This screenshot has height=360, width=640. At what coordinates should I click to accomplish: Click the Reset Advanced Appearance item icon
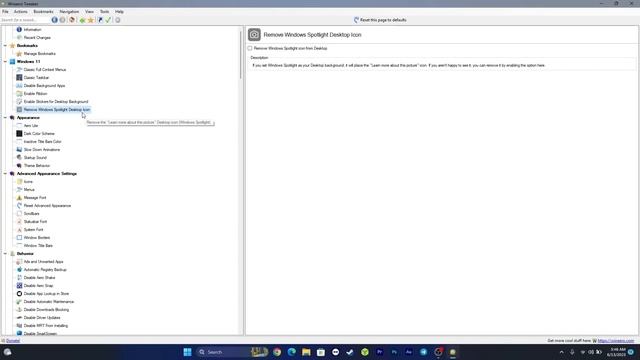pos(19,206)
